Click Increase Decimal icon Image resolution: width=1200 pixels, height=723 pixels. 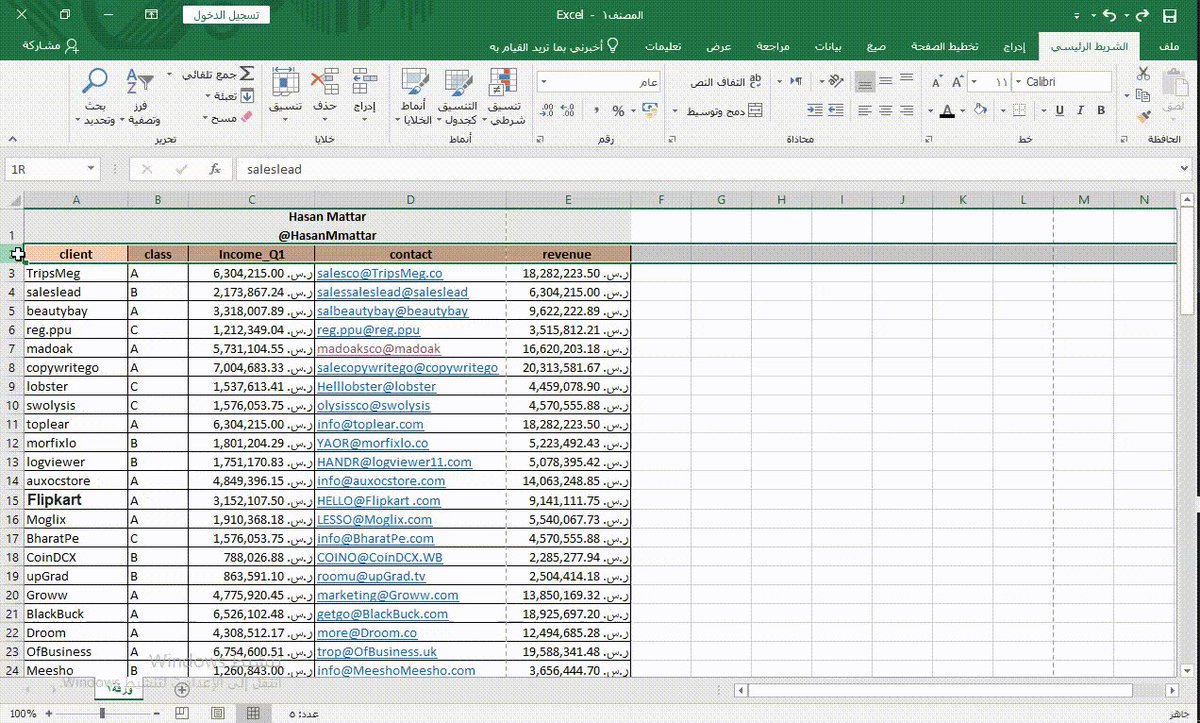[x=567, y=111]
